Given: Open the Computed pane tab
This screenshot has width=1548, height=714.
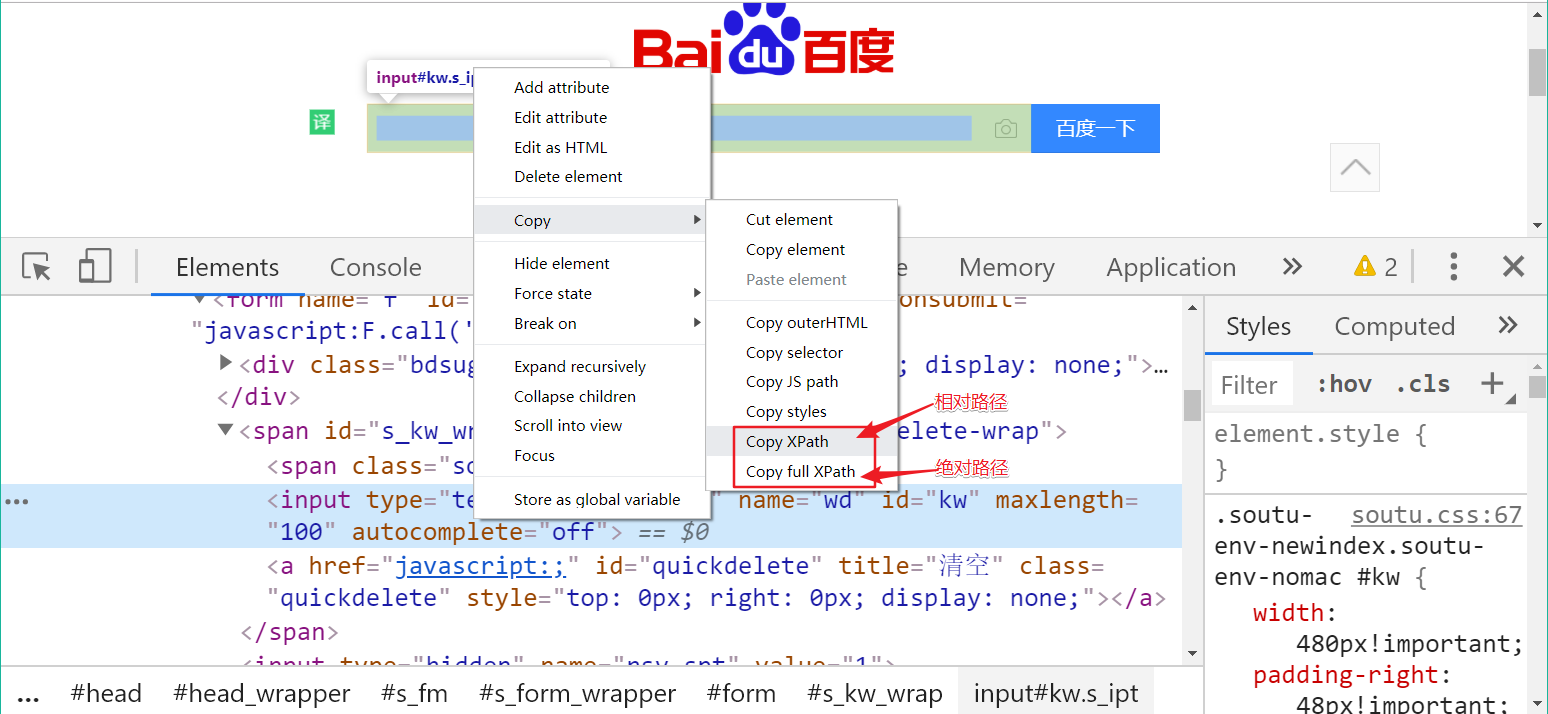Looking at the screenshot, I should (1394, 326).
